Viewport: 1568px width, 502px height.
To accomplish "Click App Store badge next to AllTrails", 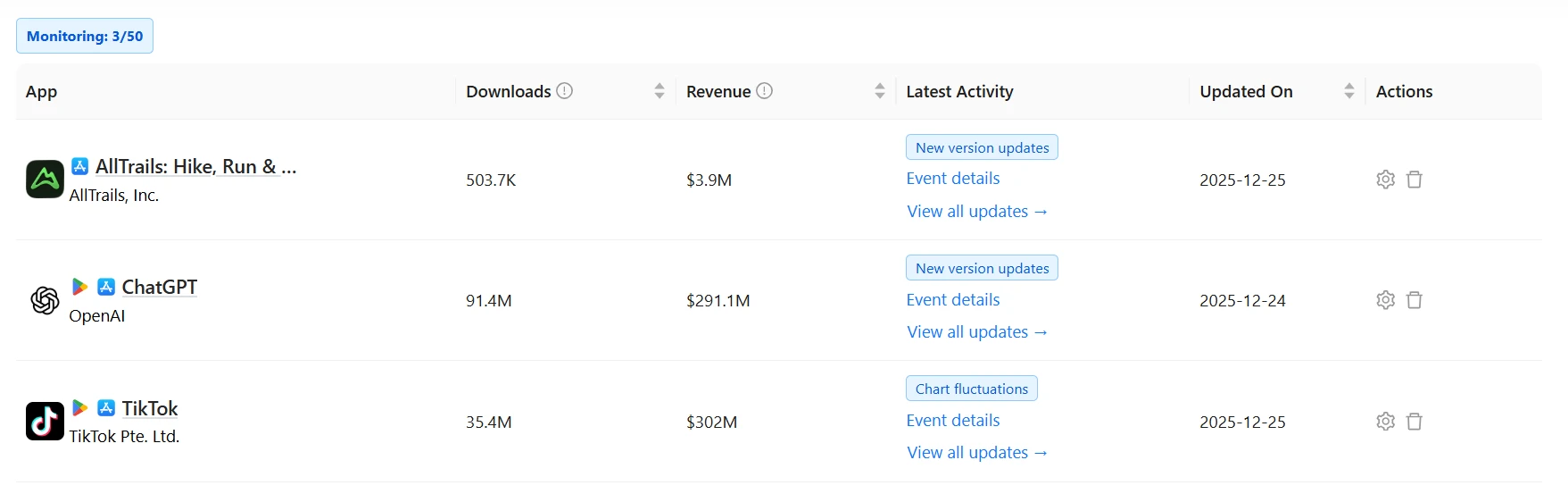I will tap(79, 166).
